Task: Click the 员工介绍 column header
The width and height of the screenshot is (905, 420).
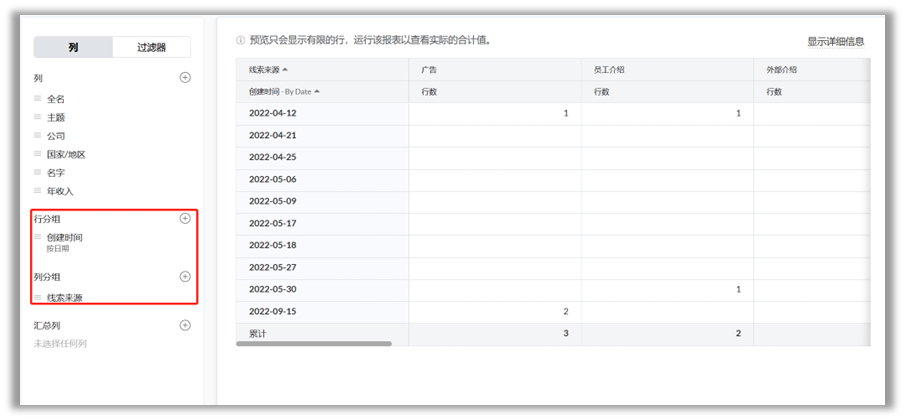Action: [609, 70]
